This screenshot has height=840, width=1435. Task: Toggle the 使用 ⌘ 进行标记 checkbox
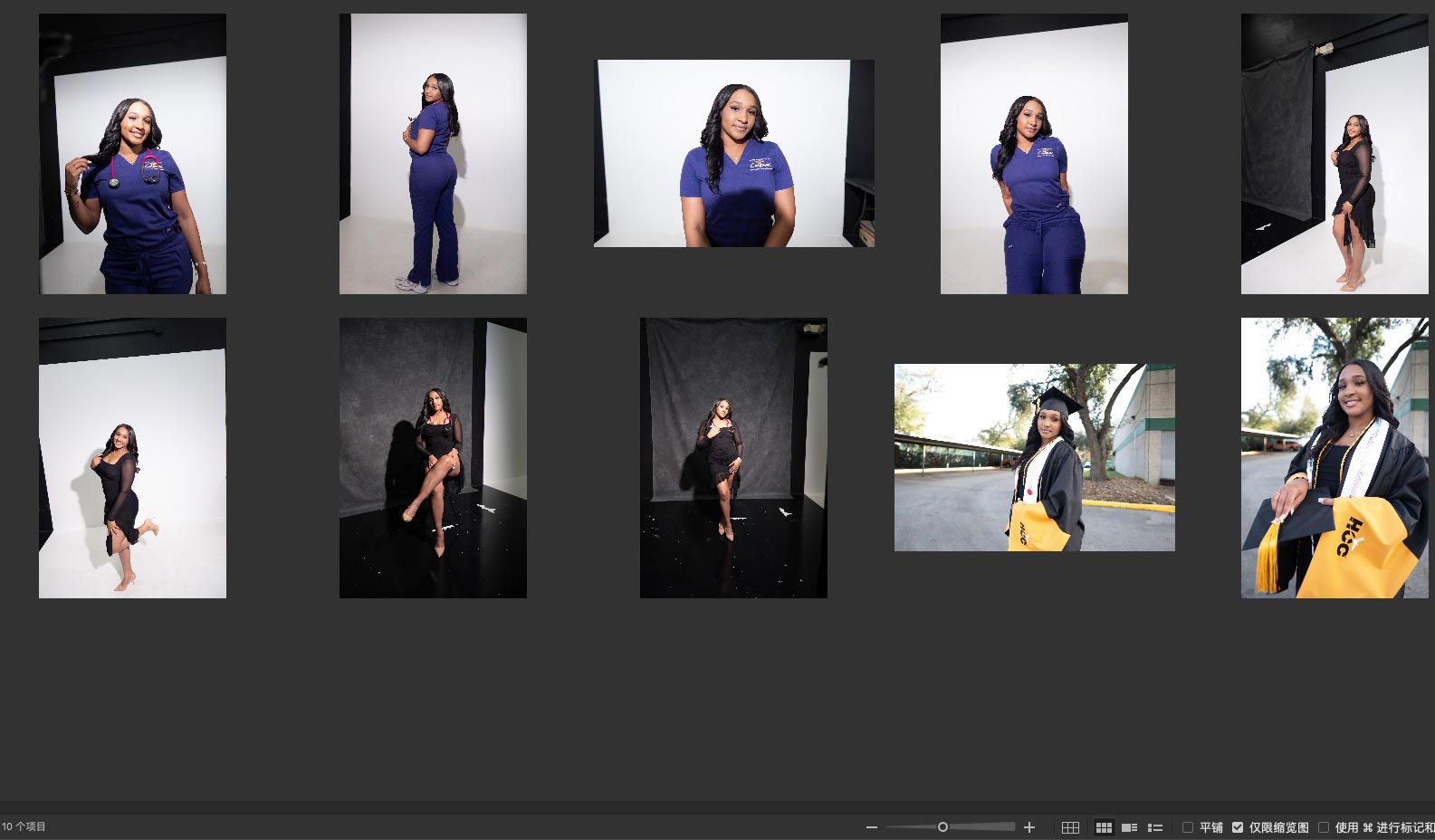point(1324,827)
